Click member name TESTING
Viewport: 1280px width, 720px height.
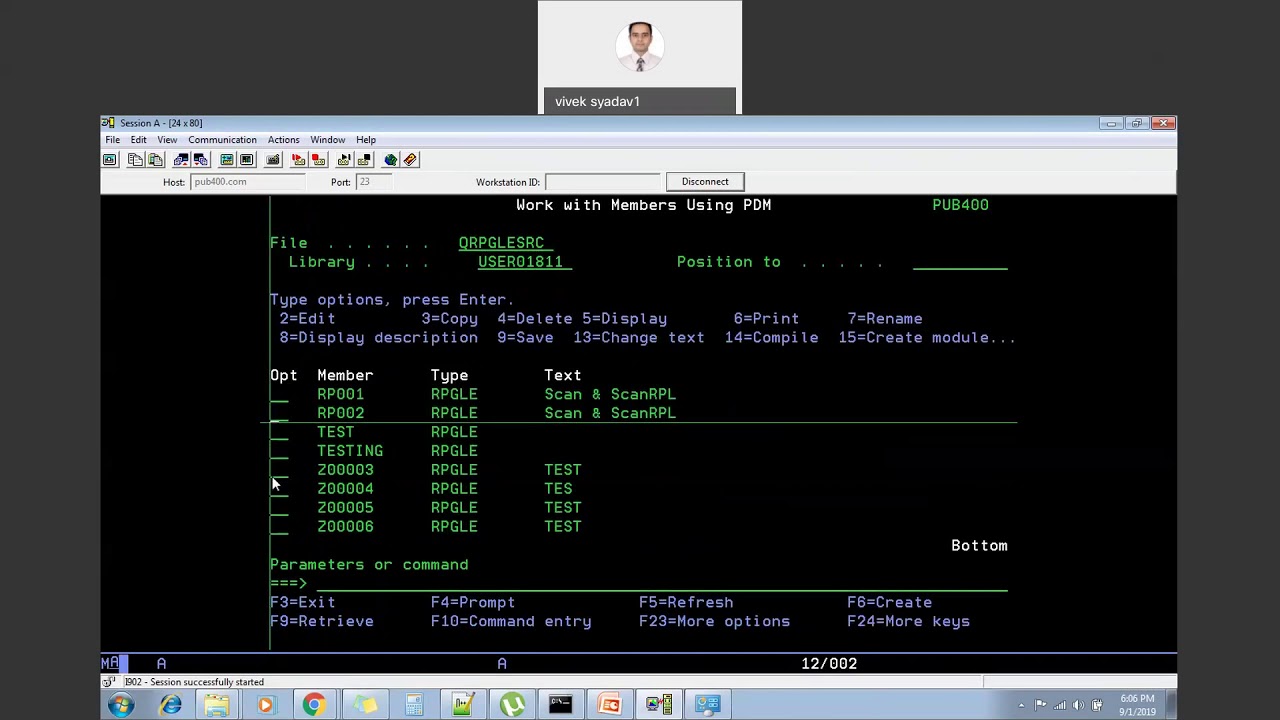350,451
